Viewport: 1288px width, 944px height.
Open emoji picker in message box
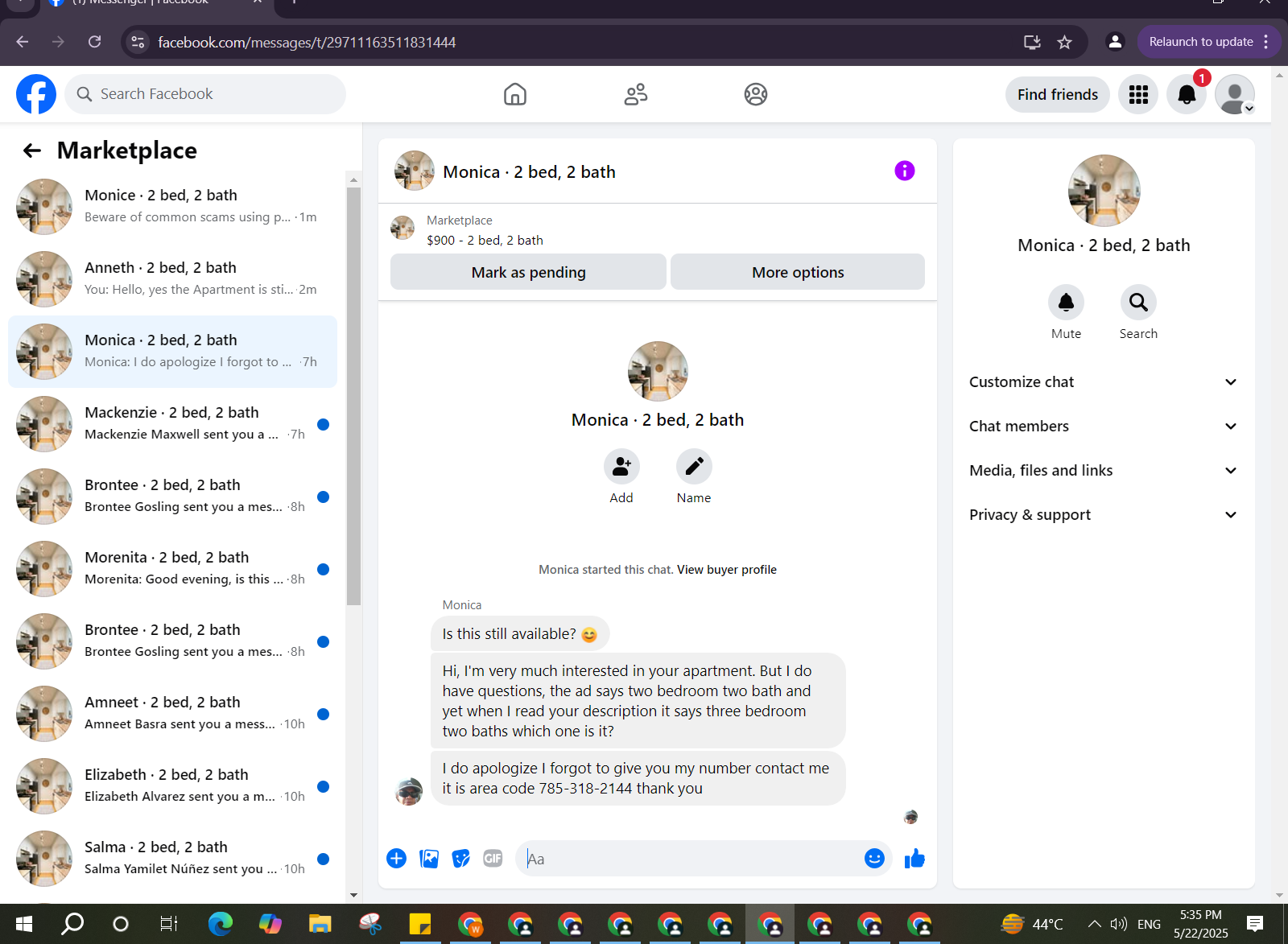coord(874,859)
